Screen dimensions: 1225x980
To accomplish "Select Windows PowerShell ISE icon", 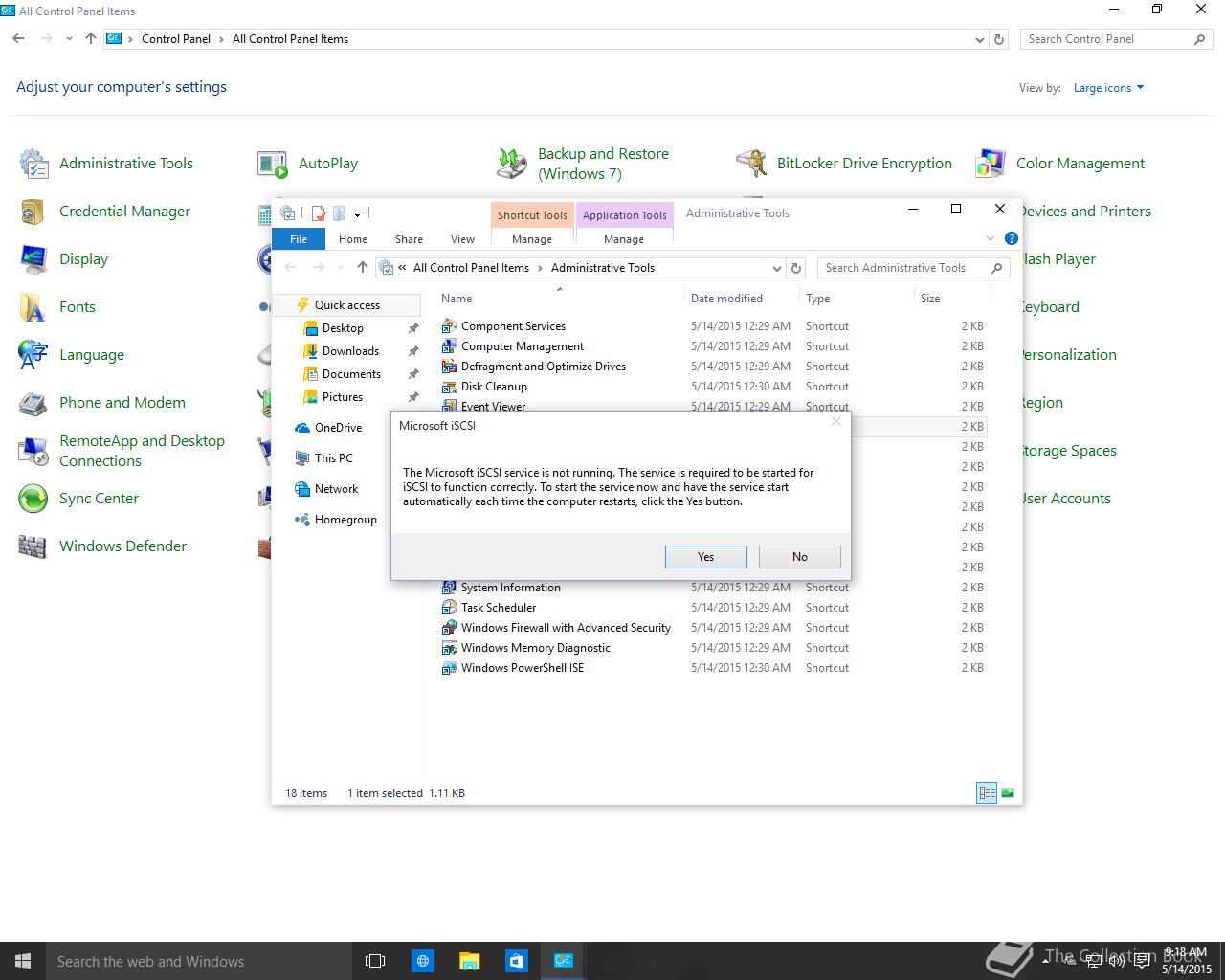I will (x=449, y=668).
